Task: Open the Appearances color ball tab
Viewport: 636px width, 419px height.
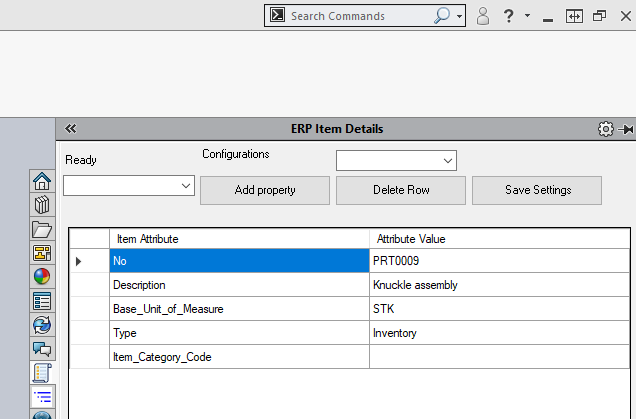Action: 42,277
